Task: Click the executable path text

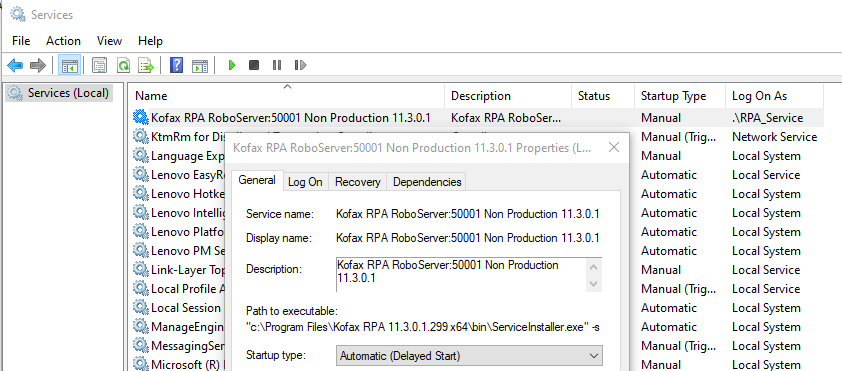Action: (x=423, y=327)
